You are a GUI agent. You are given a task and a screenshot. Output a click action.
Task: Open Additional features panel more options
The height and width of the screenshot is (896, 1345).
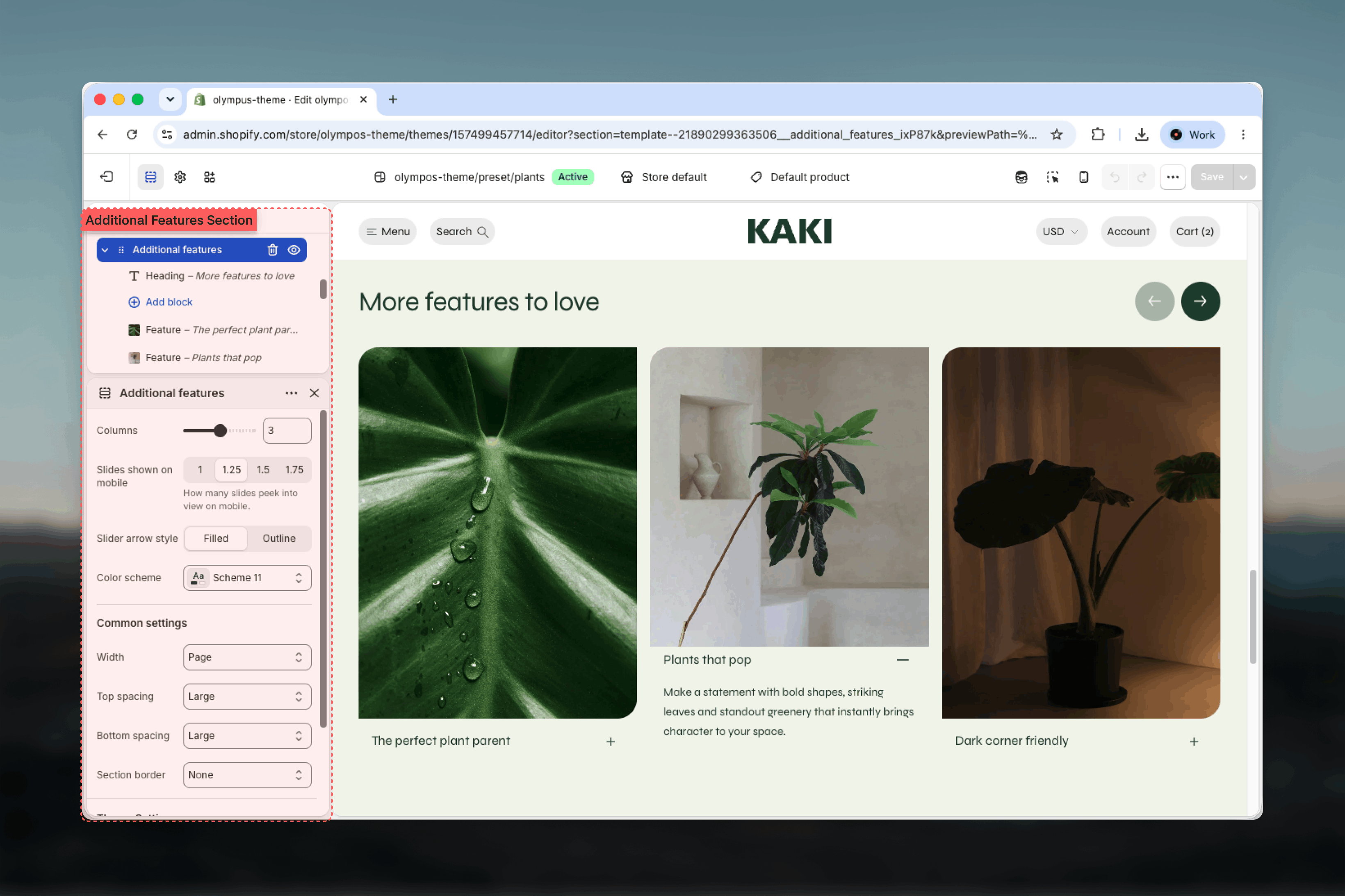point(292,393)
